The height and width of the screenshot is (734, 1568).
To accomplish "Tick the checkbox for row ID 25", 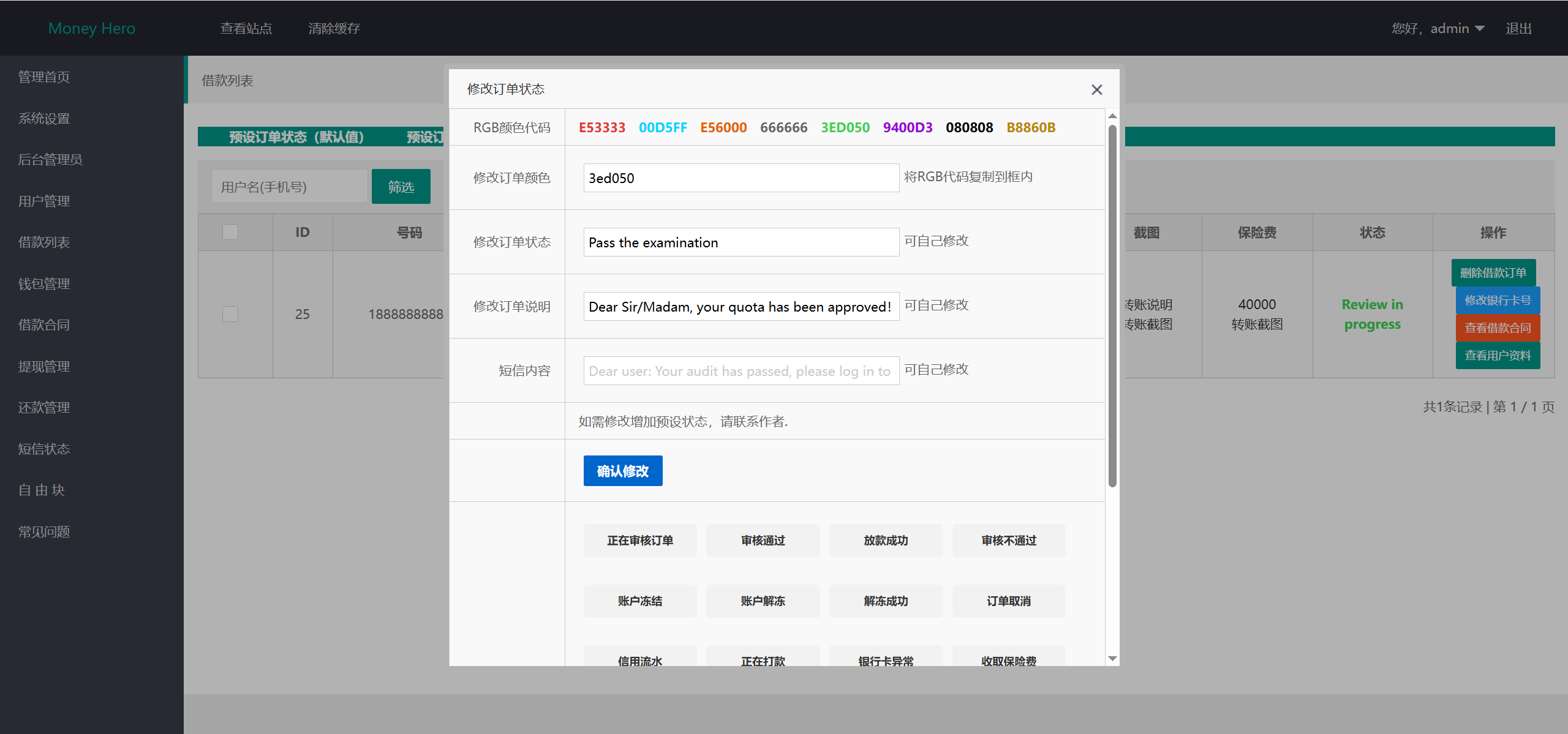I will [x=230, y=314].
